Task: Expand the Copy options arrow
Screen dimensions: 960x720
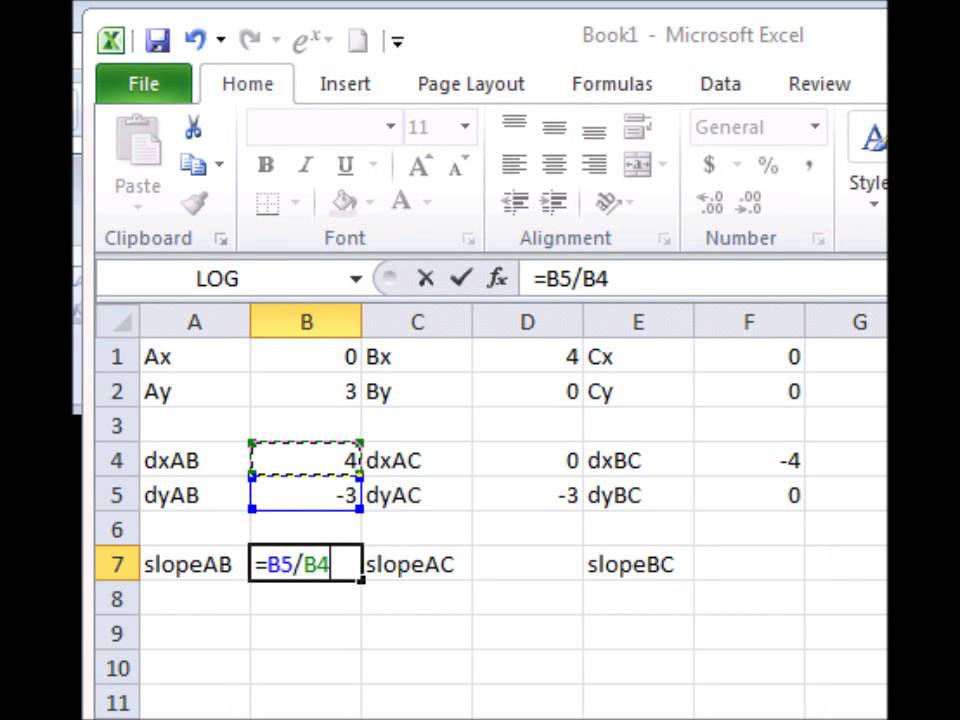Action: coord(220,165)
